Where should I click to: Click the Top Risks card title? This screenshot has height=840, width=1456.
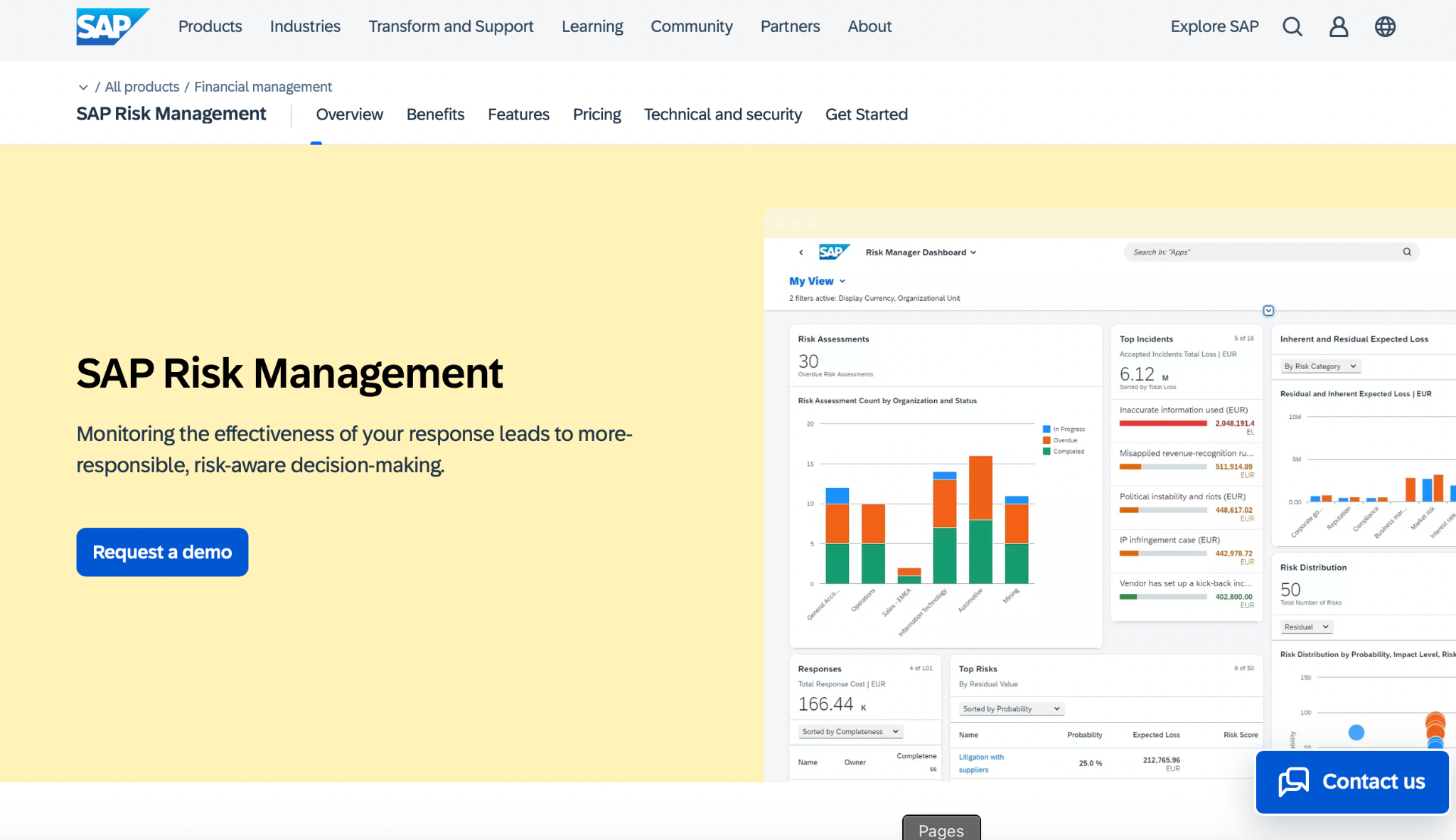(x=978, y=669)
